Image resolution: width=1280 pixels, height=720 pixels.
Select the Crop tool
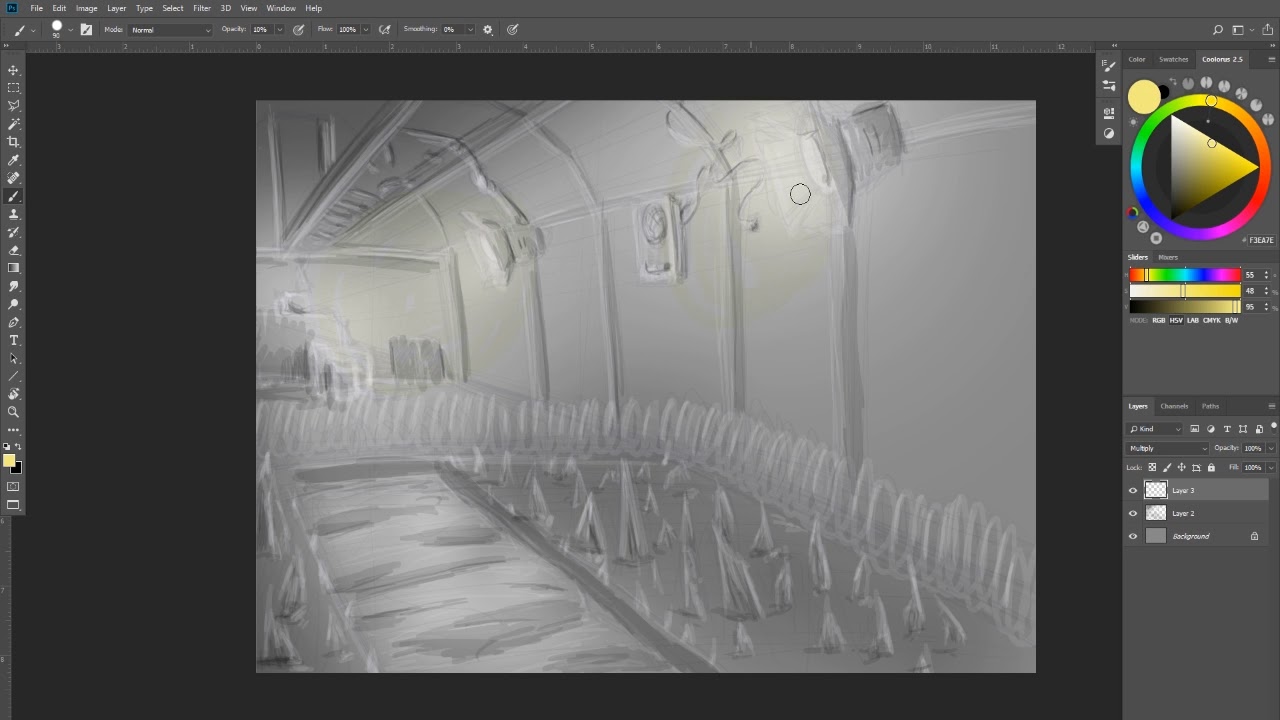tap(13, 142)
